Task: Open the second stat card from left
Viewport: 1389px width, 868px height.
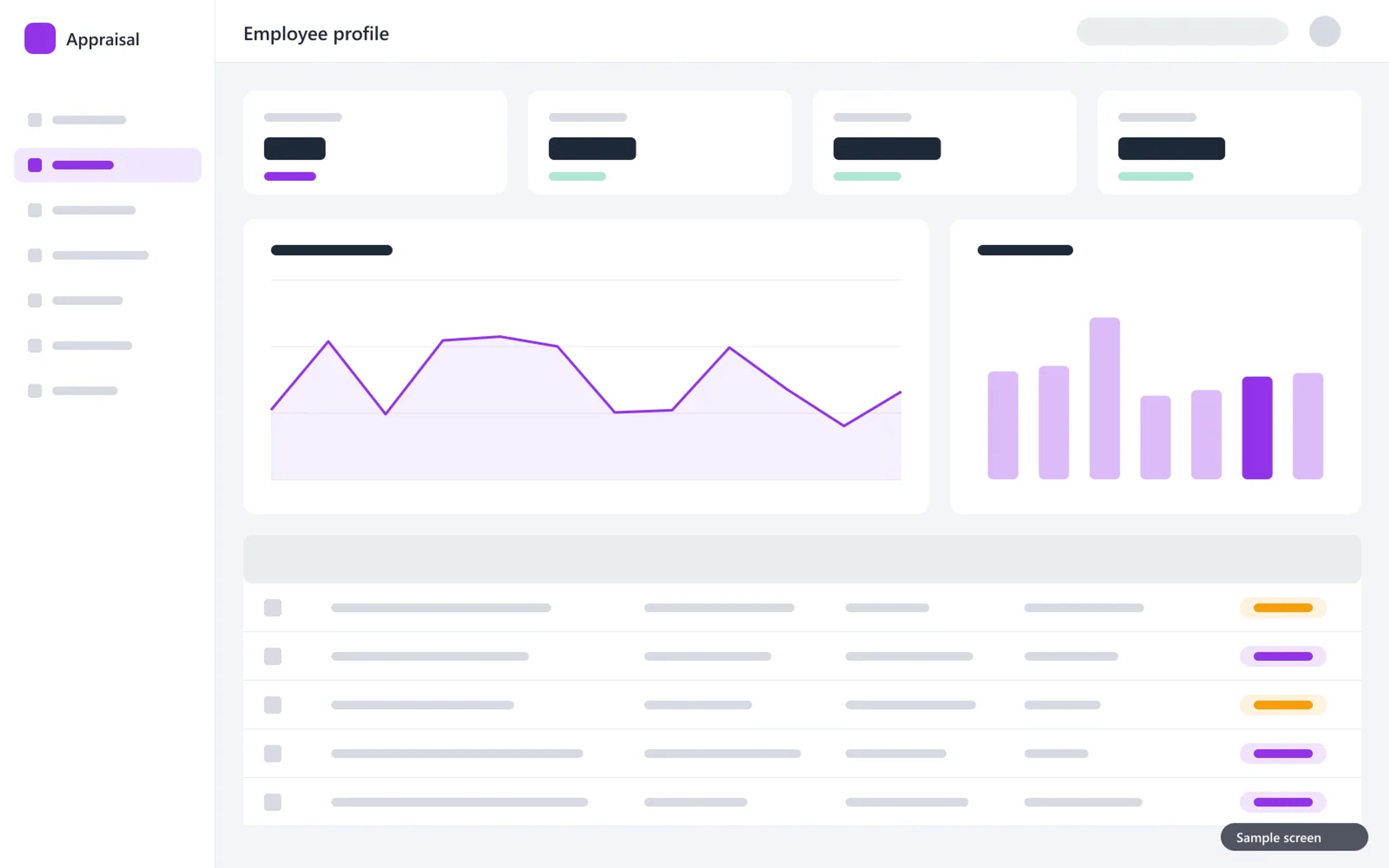Action: 659,142
